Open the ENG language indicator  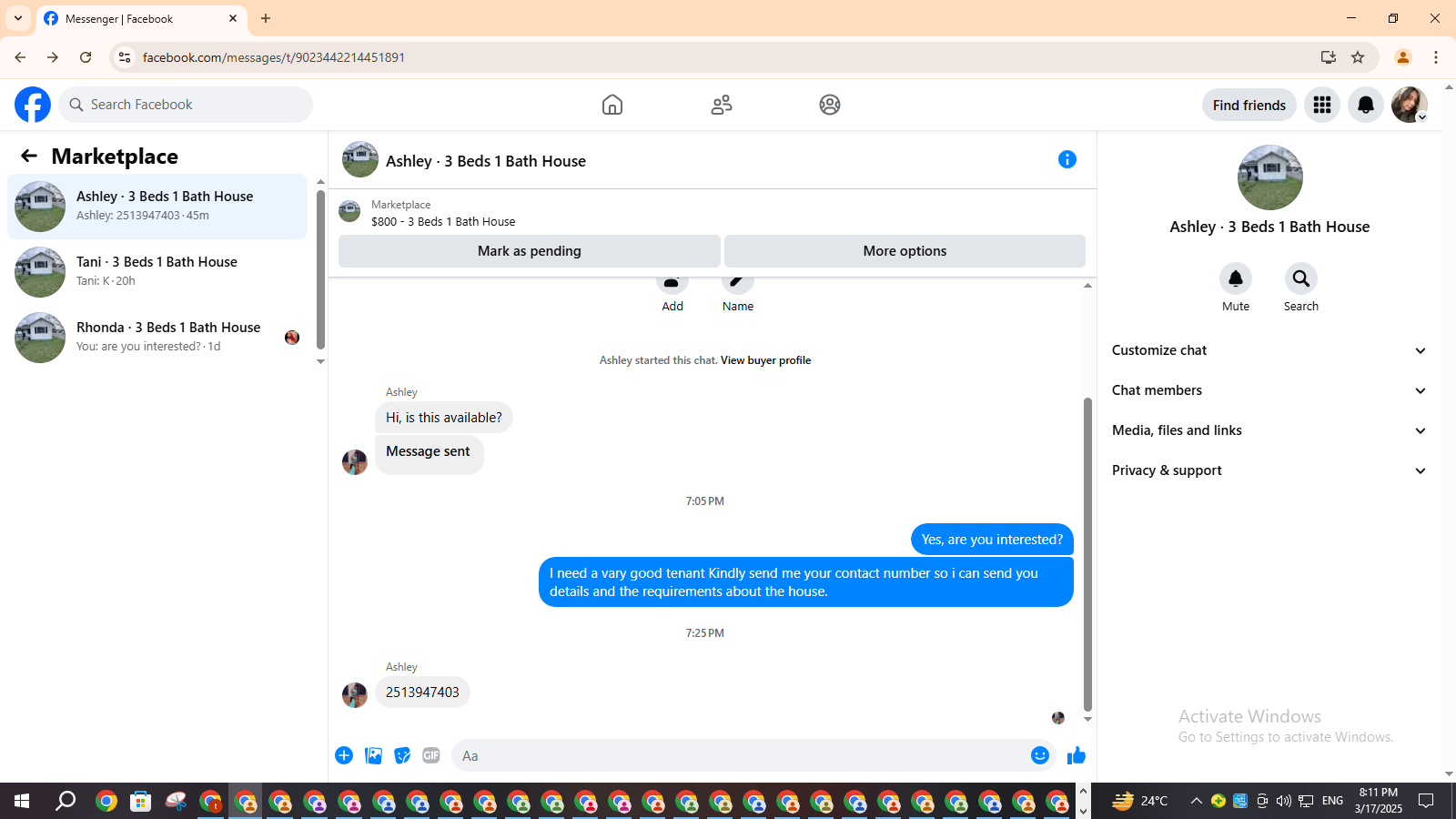point(1332,801)
